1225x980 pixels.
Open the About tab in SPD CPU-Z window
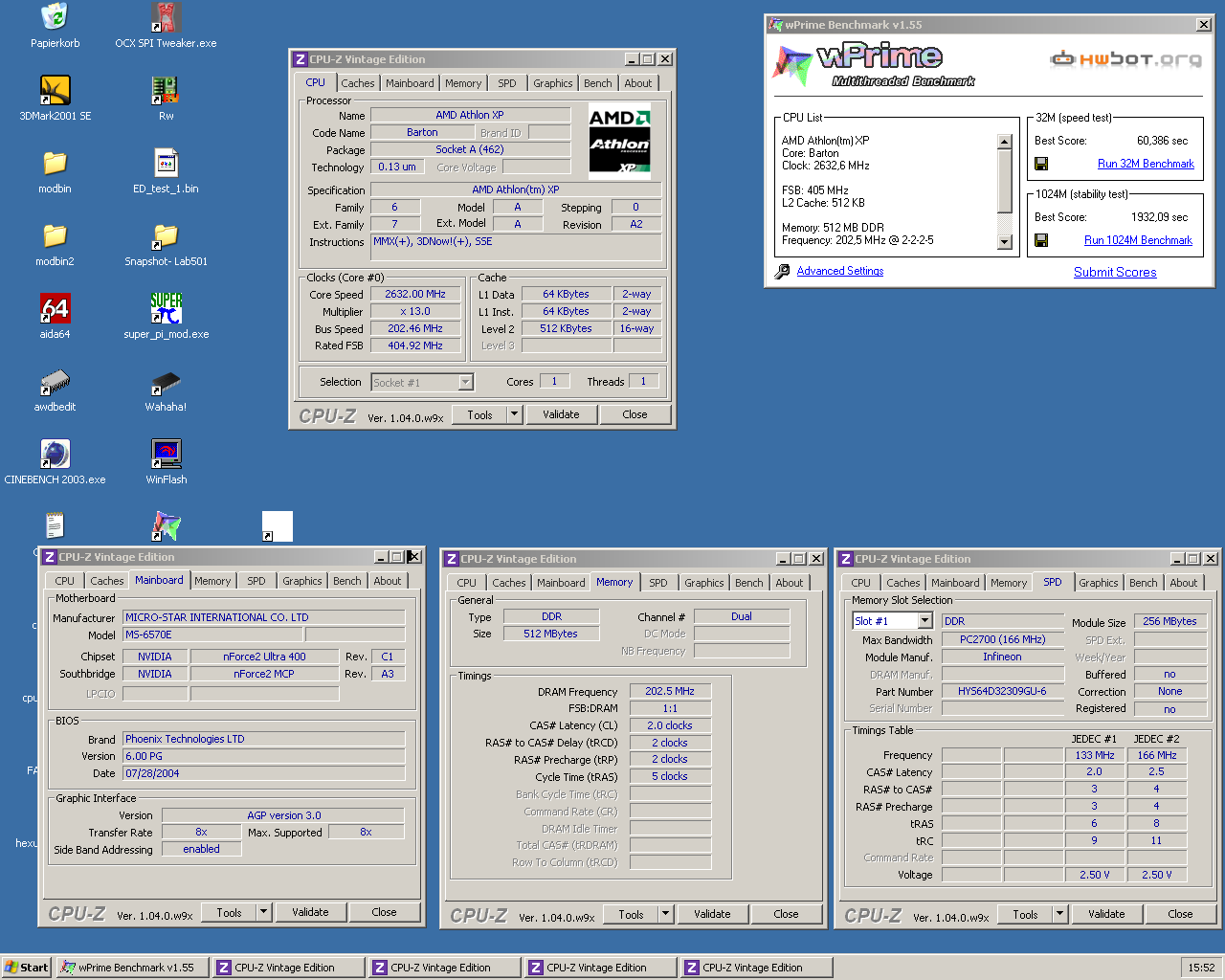click(x=1184, y=583)
